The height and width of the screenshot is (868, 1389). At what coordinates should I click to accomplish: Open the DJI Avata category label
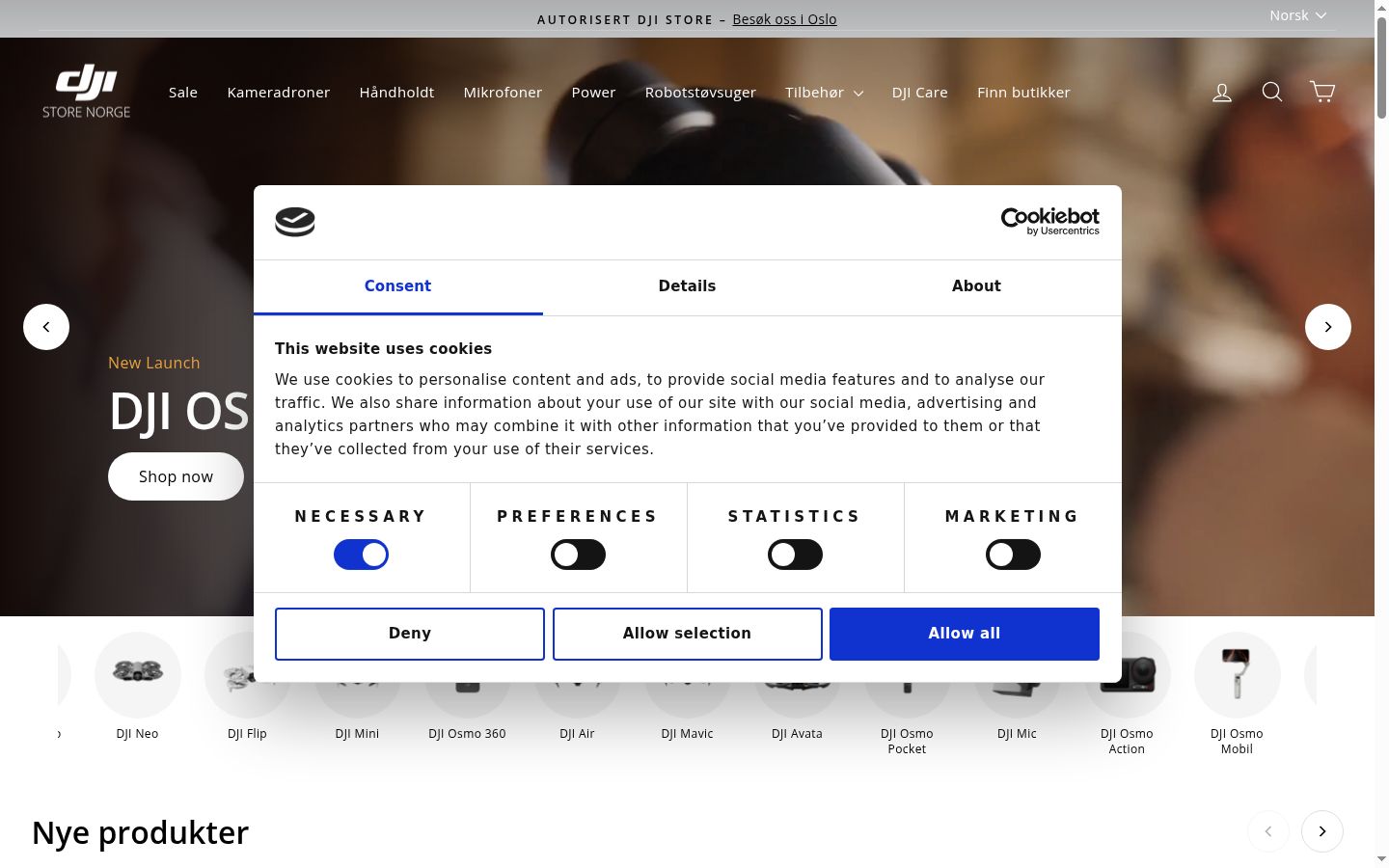click(797, 734)
